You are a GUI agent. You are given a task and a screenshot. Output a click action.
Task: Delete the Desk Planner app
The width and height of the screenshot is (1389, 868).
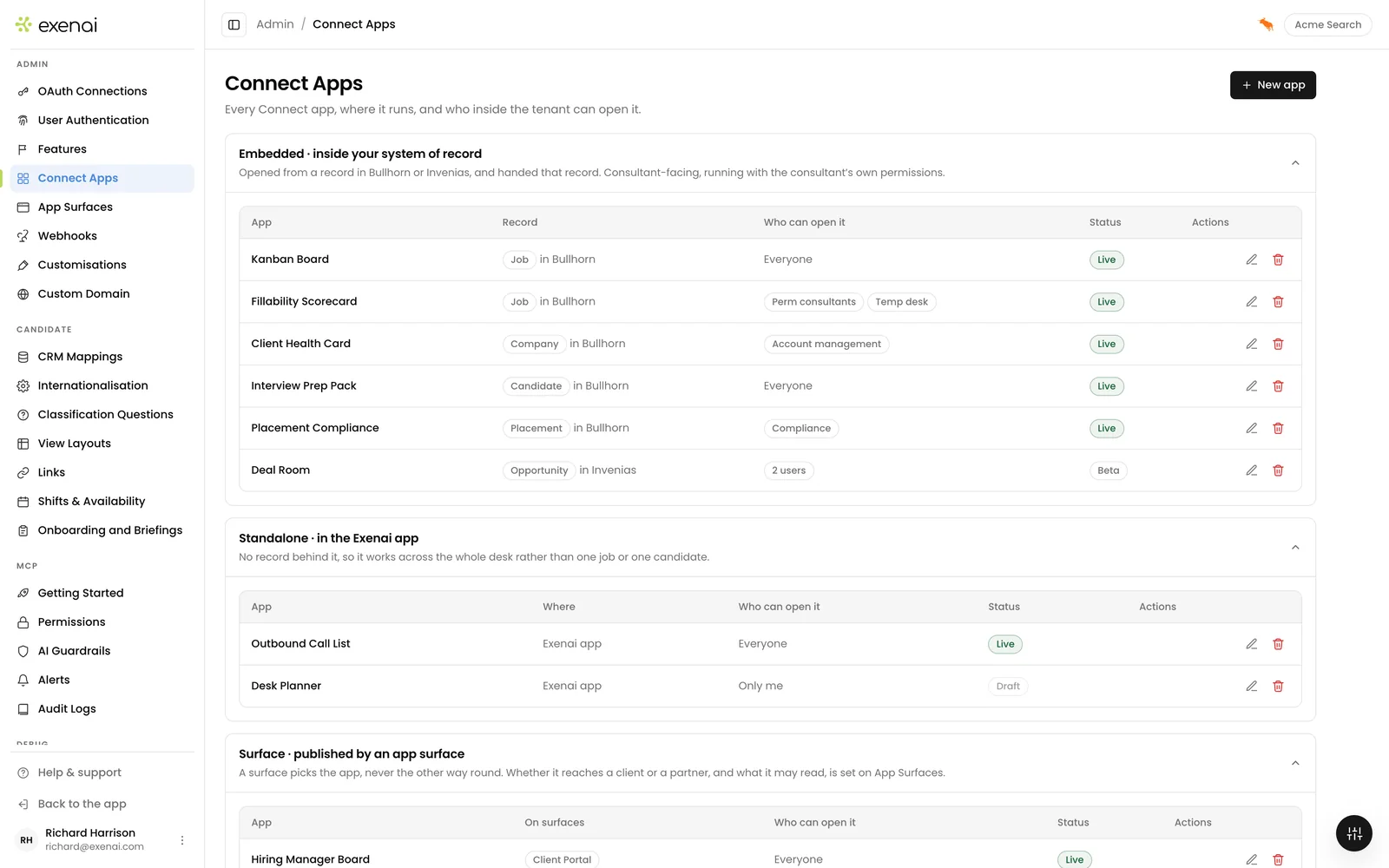tap(1278, 686)
